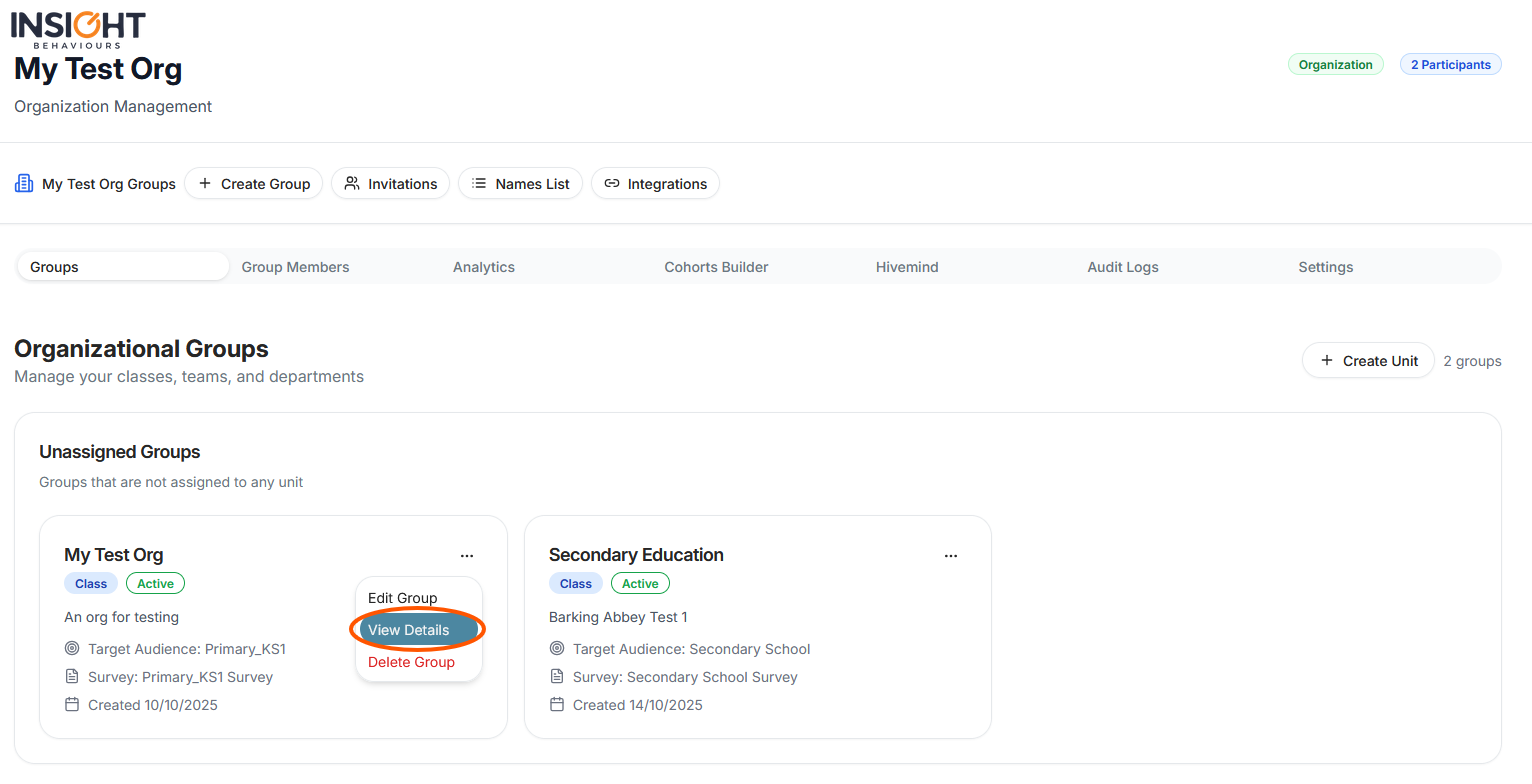Click the 2 Participants badge
This screenshot has height=784, width=1532.
(x=1450, y=65)
